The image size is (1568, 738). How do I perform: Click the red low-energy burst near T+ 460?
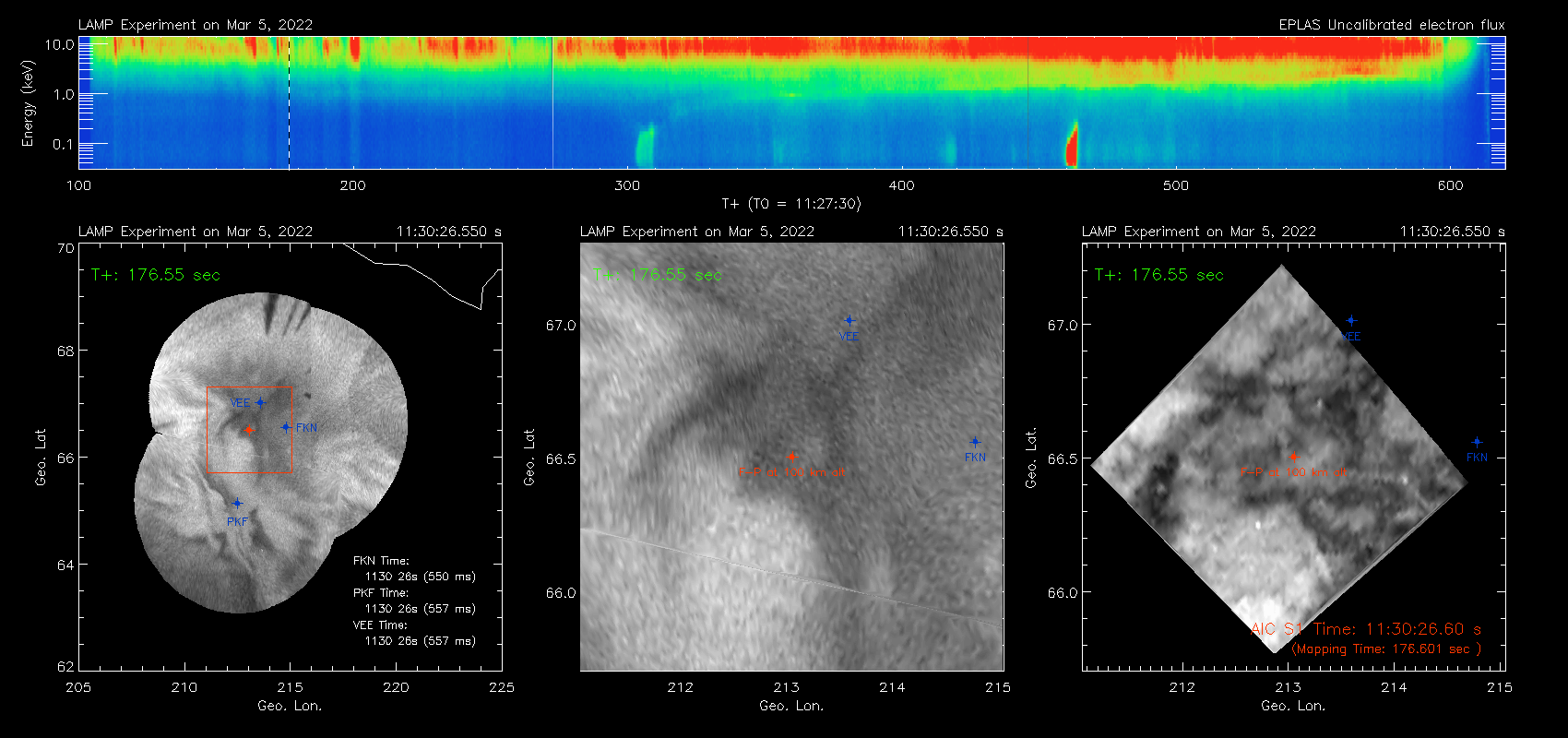pyautogui.click(x=1072, y=145)
